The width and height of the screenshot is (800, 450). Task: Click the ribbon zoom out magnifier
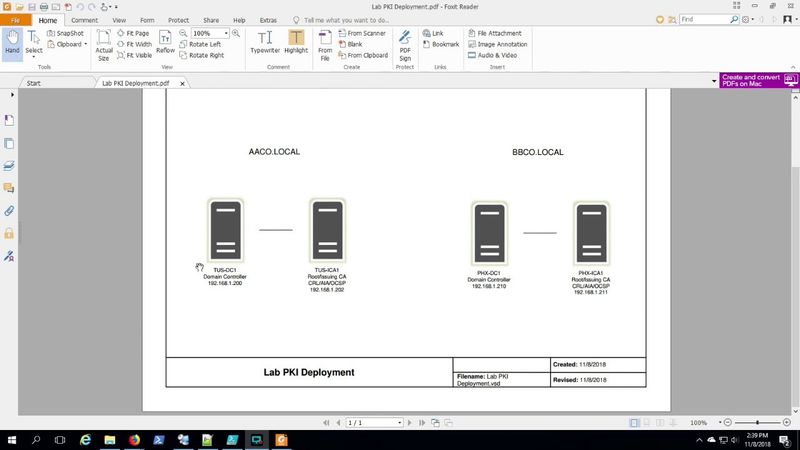183,33
